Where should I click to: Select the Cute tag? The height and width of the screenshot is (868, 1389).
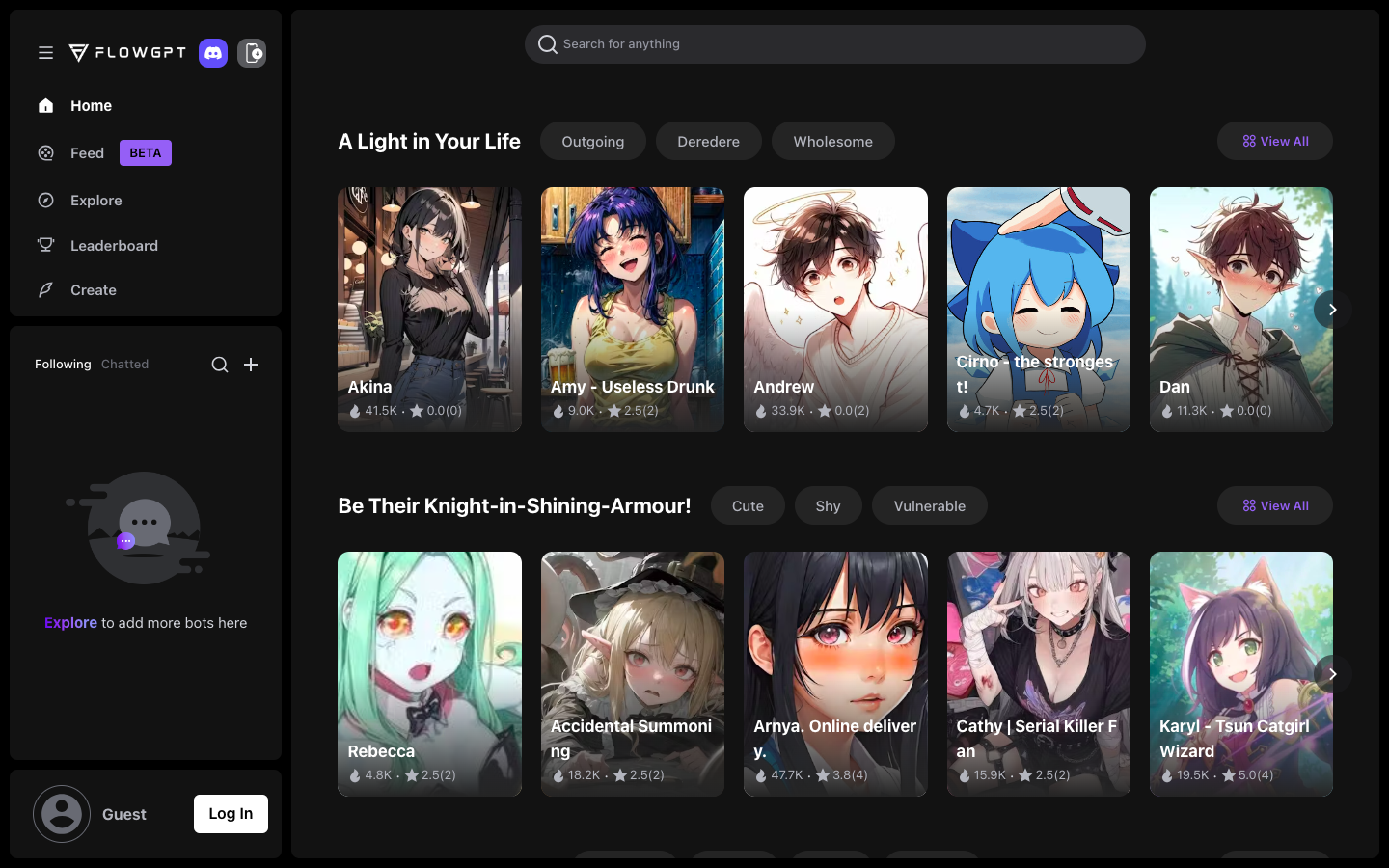748,505
